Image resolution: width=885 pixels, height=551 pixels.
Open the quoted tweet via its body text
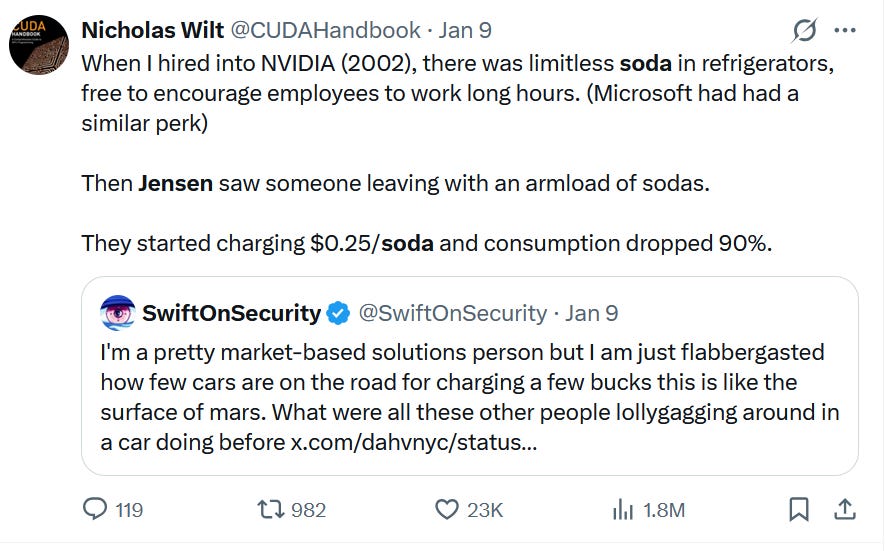point(460,384)
